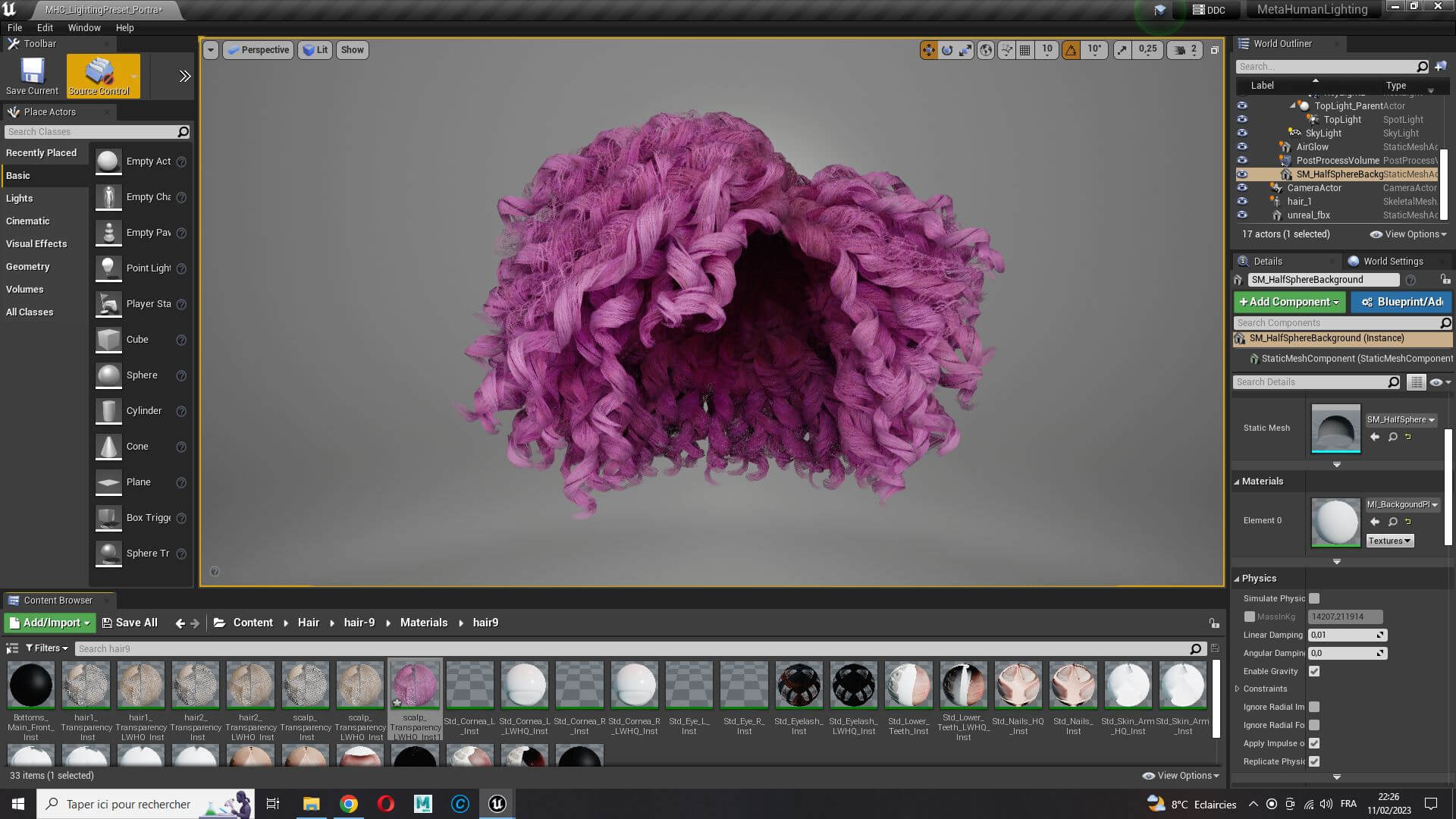Open the Window menu

(84, 27)
